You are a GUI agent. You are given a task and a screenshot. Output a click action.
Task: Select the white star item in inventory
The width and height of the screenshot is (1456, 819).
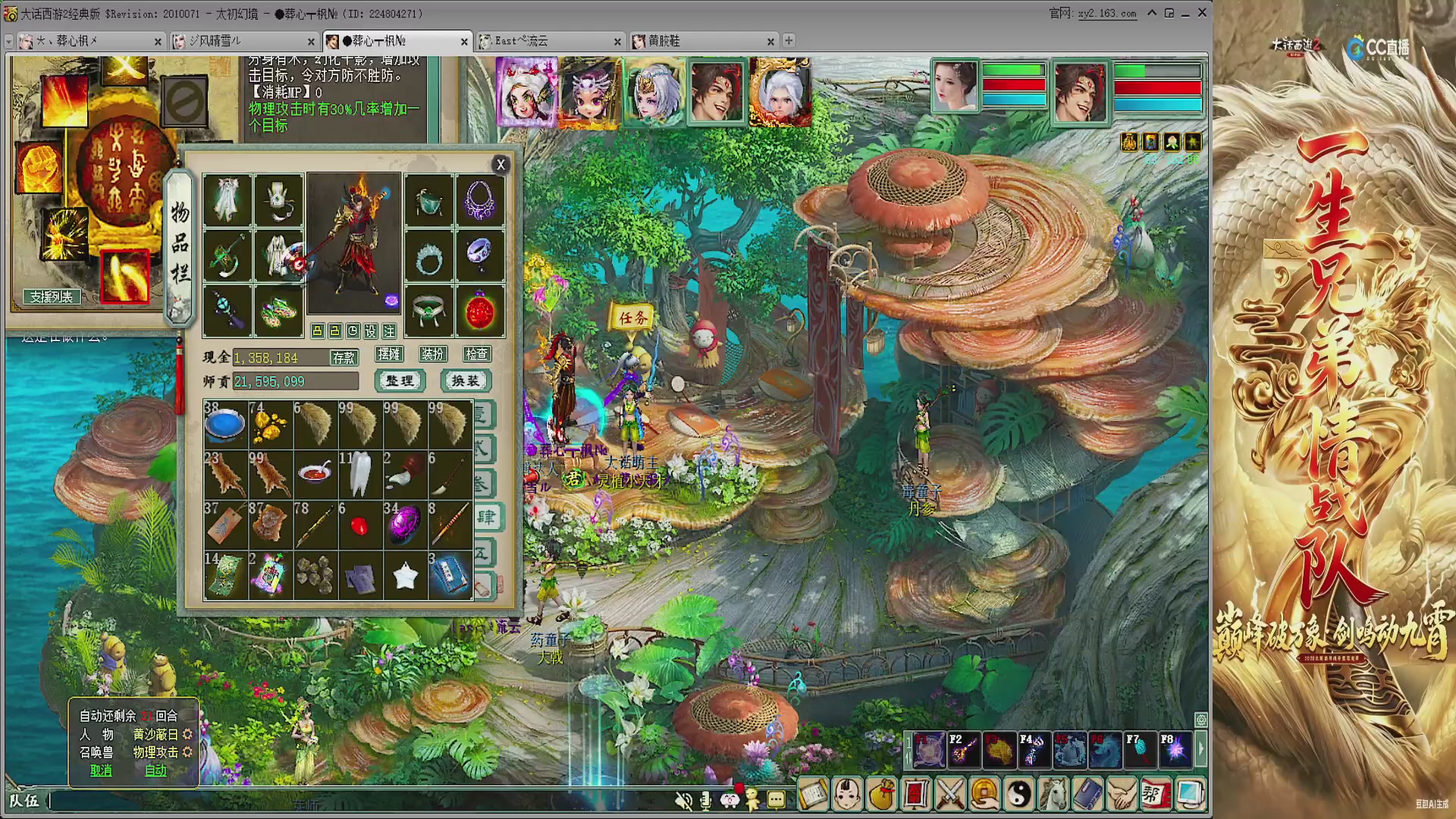coord(405,576)
